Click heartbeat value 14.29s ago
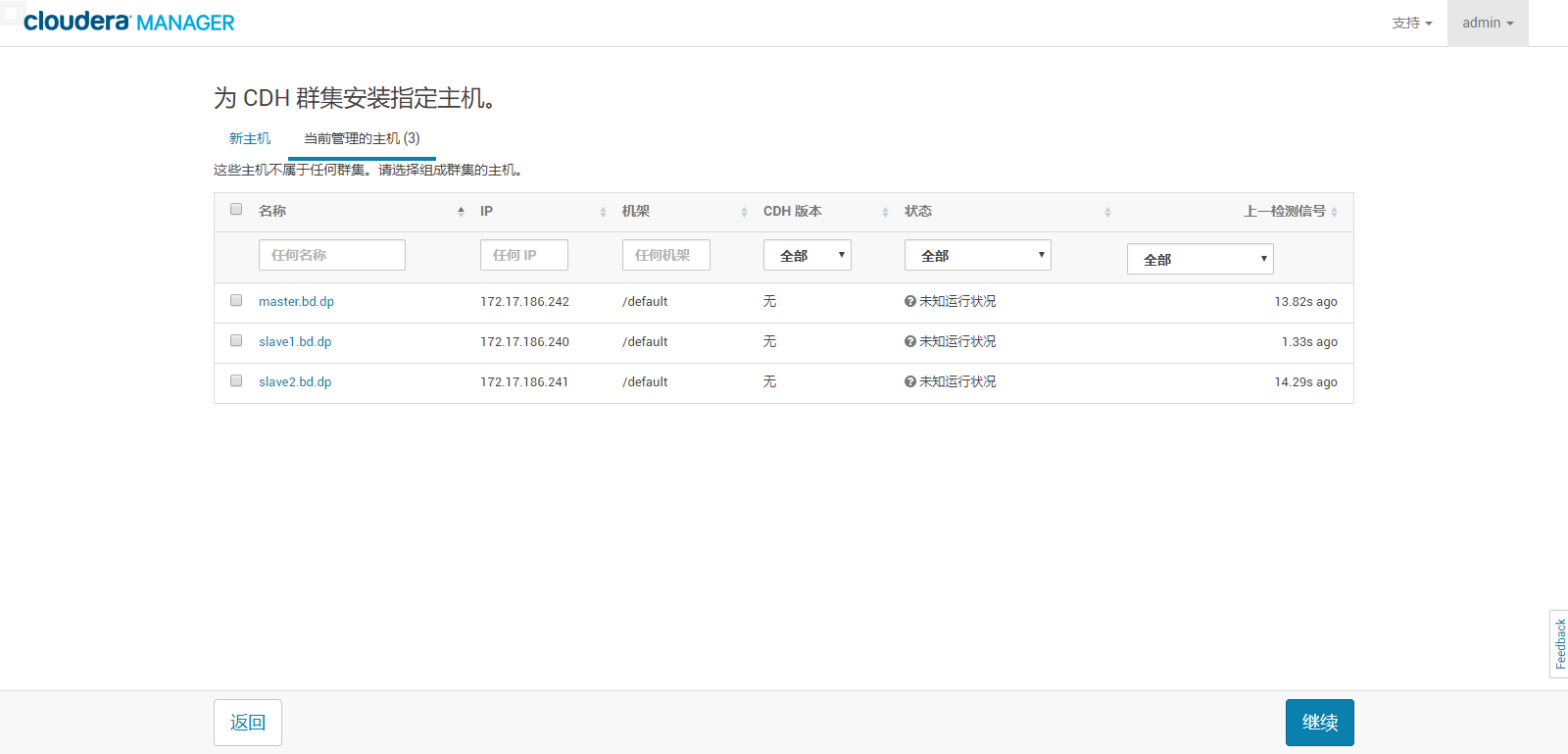Screen dimensions: 1568x754 (1305, 381)
